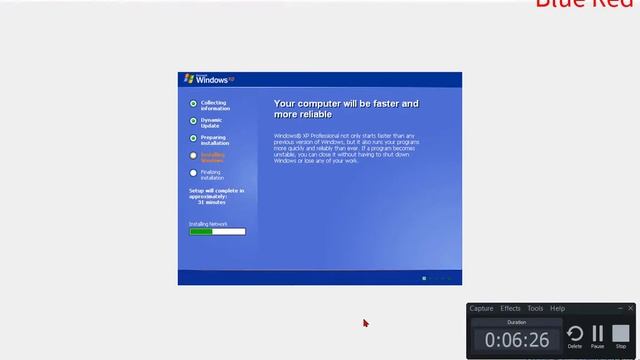Viewport: 640px width, 360px height.
Task: Close the recorder window
Action: click(630, 308)
